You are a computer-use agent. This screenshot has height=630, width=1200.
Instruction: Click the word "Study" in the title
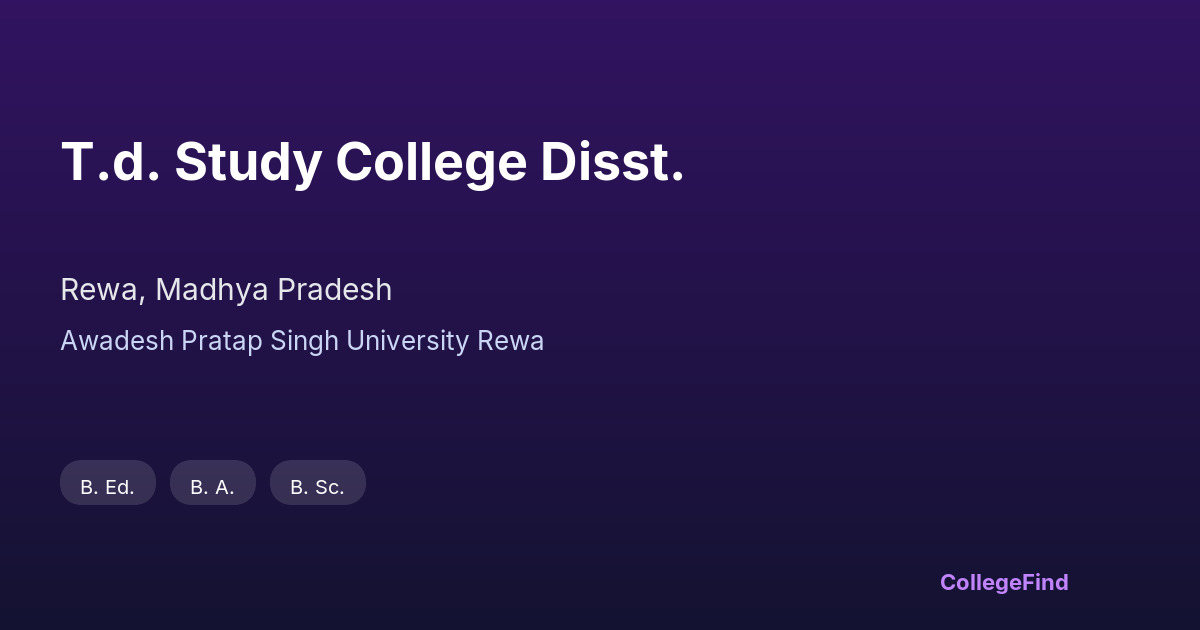tap(247, 162)
